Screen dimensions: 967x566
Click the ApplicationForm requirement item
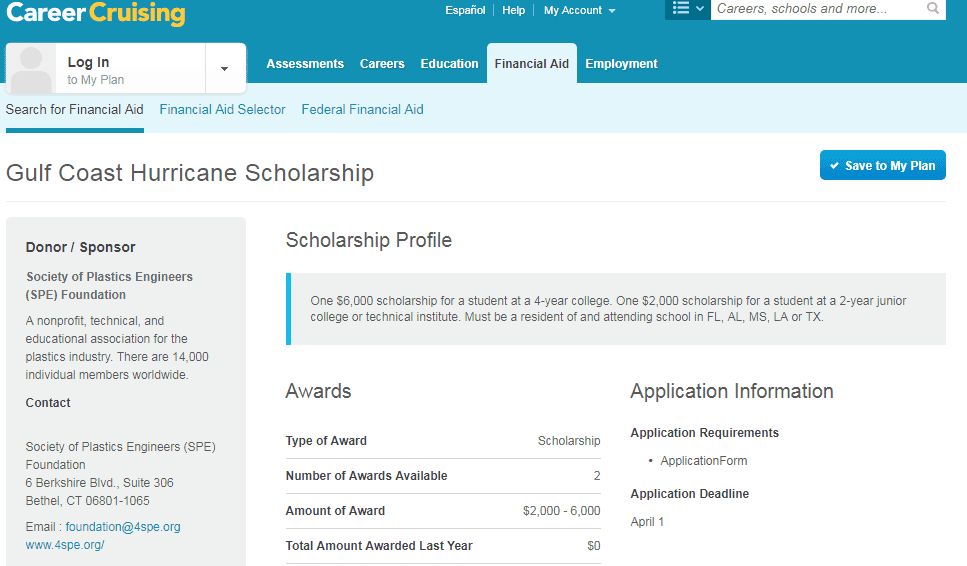point(704,461)
